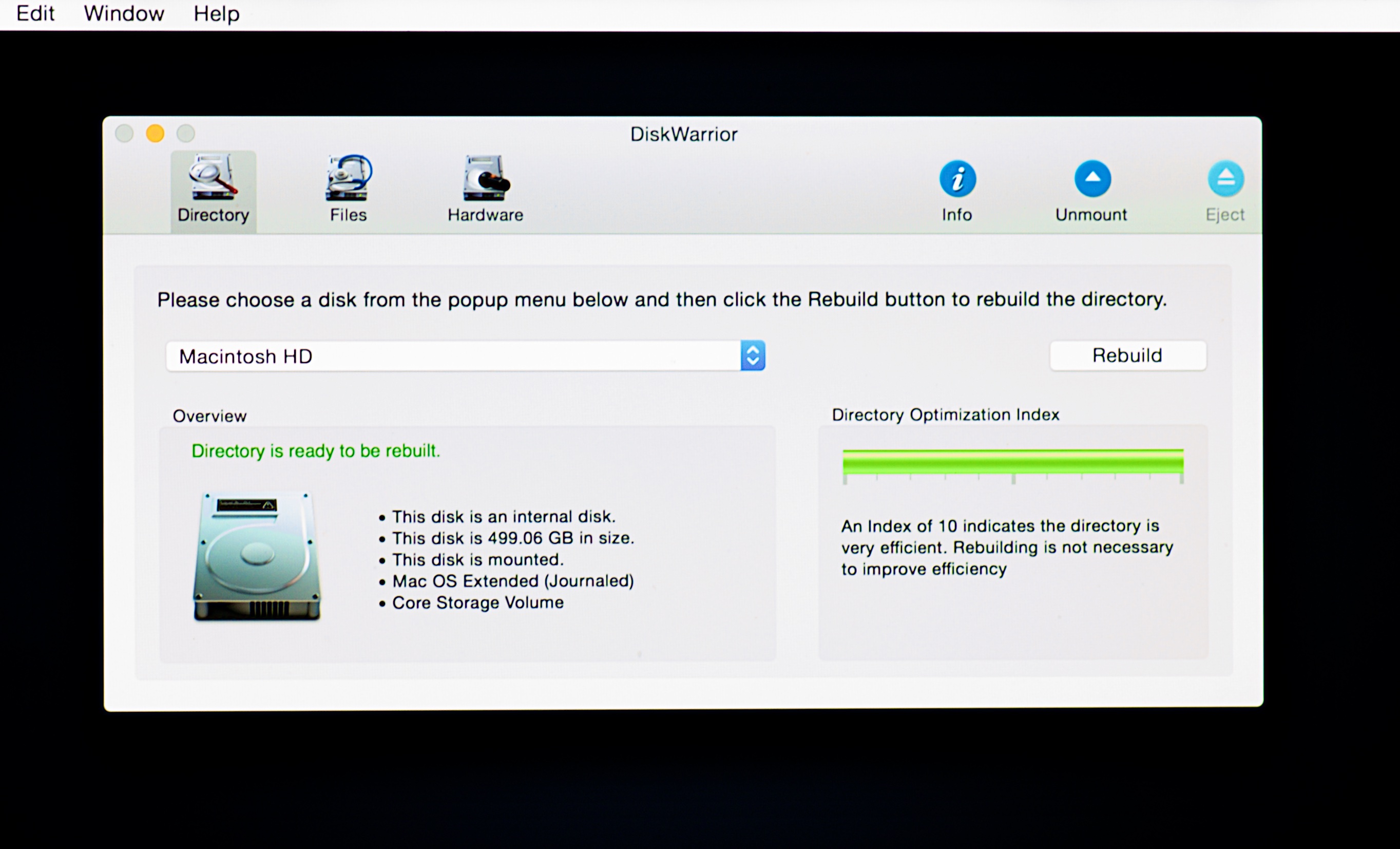Click 'Directory is ready to be rebuilt.' text

(315, 450)
